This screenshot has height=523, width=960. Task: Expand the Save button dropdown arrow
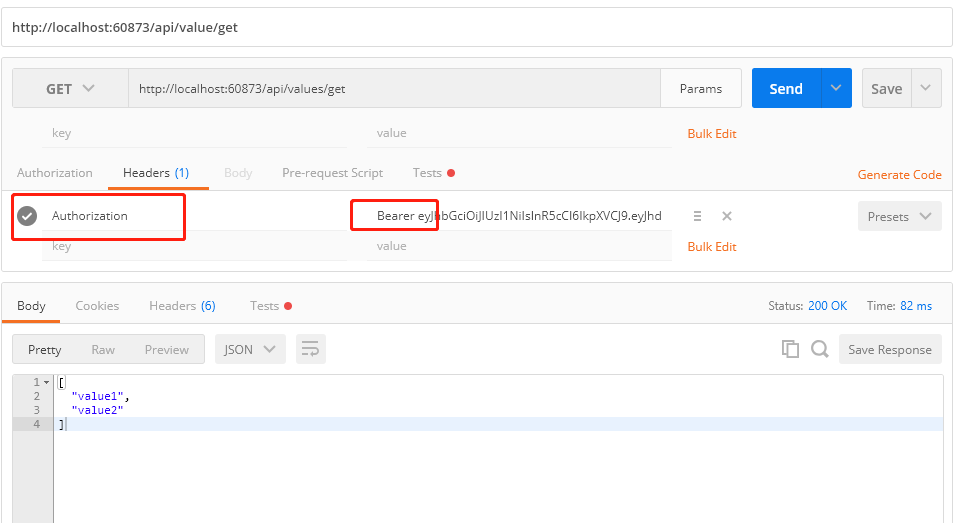pos(926,88)
